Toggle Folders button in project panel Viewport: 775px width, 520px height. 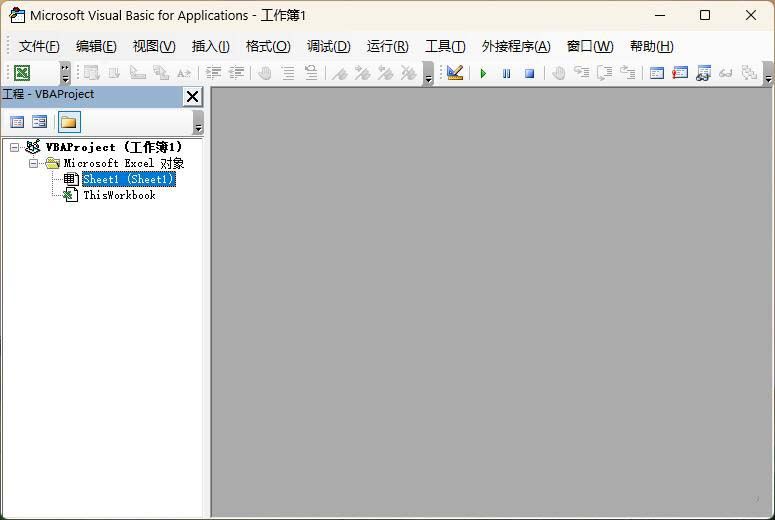(x=69, y=122)
